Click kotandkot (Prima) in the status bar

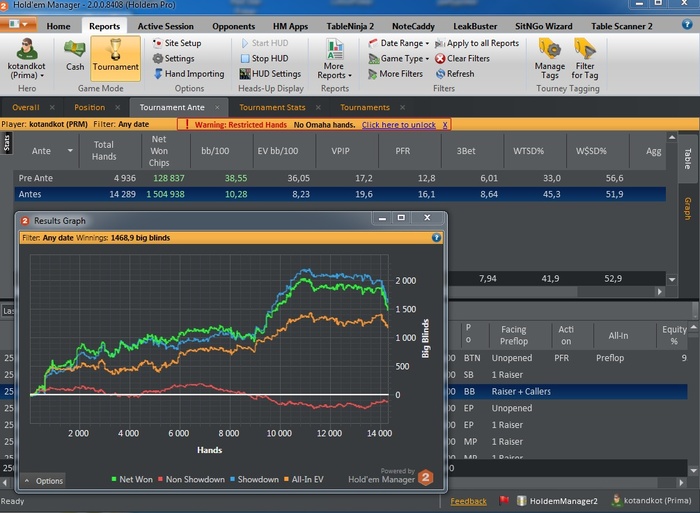(x=651, y=500)
